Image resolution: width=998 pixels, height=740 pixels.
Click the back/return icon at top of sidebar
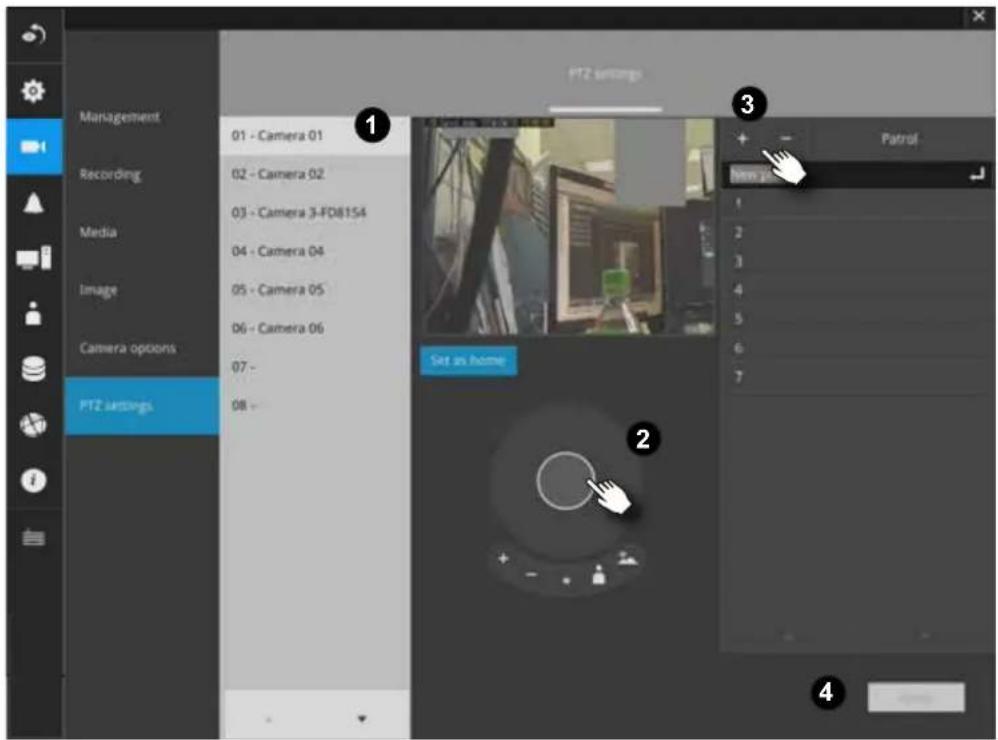(x=34, y=34)
